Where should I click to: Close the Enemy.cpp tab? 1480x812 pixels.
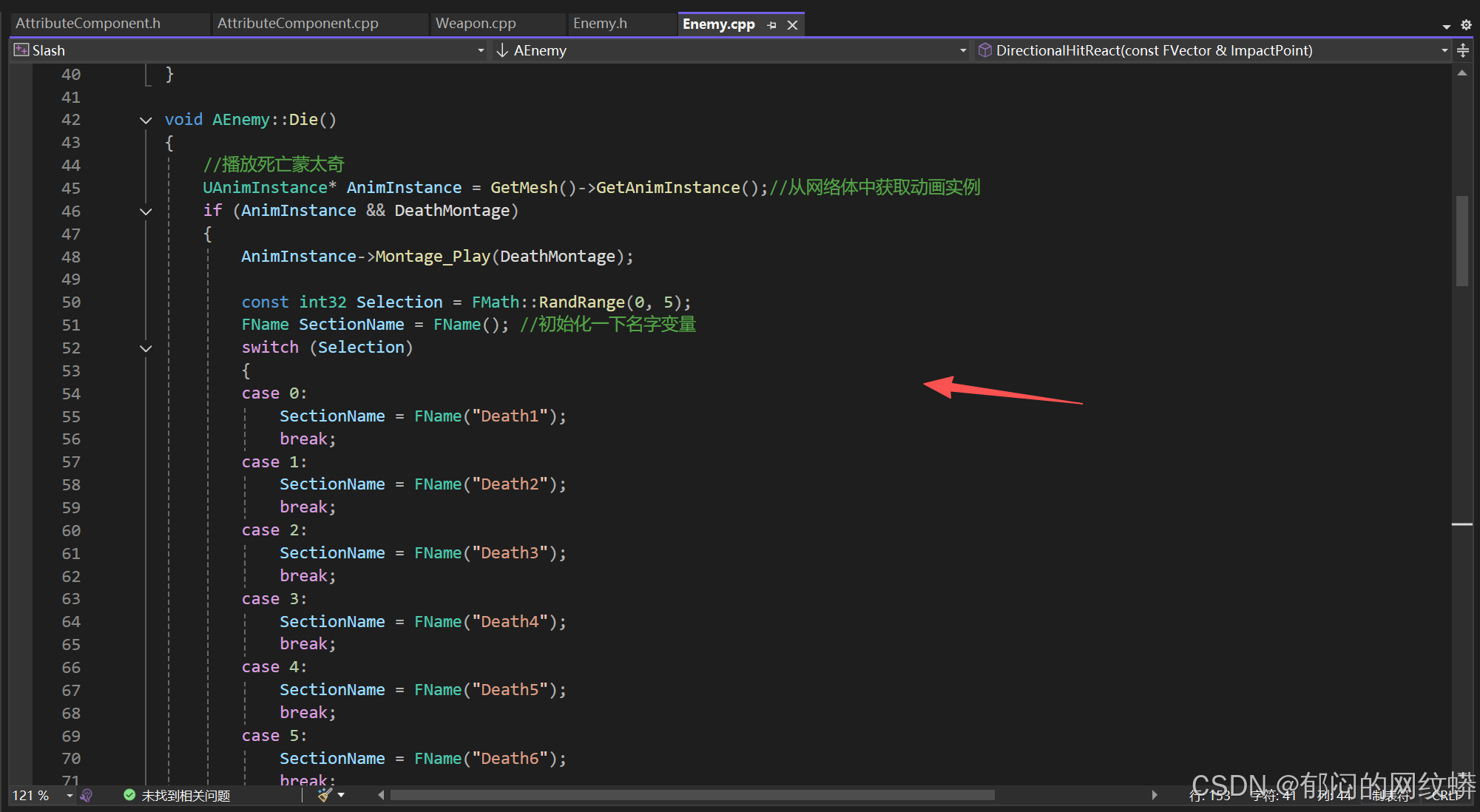tap(792, 24)
